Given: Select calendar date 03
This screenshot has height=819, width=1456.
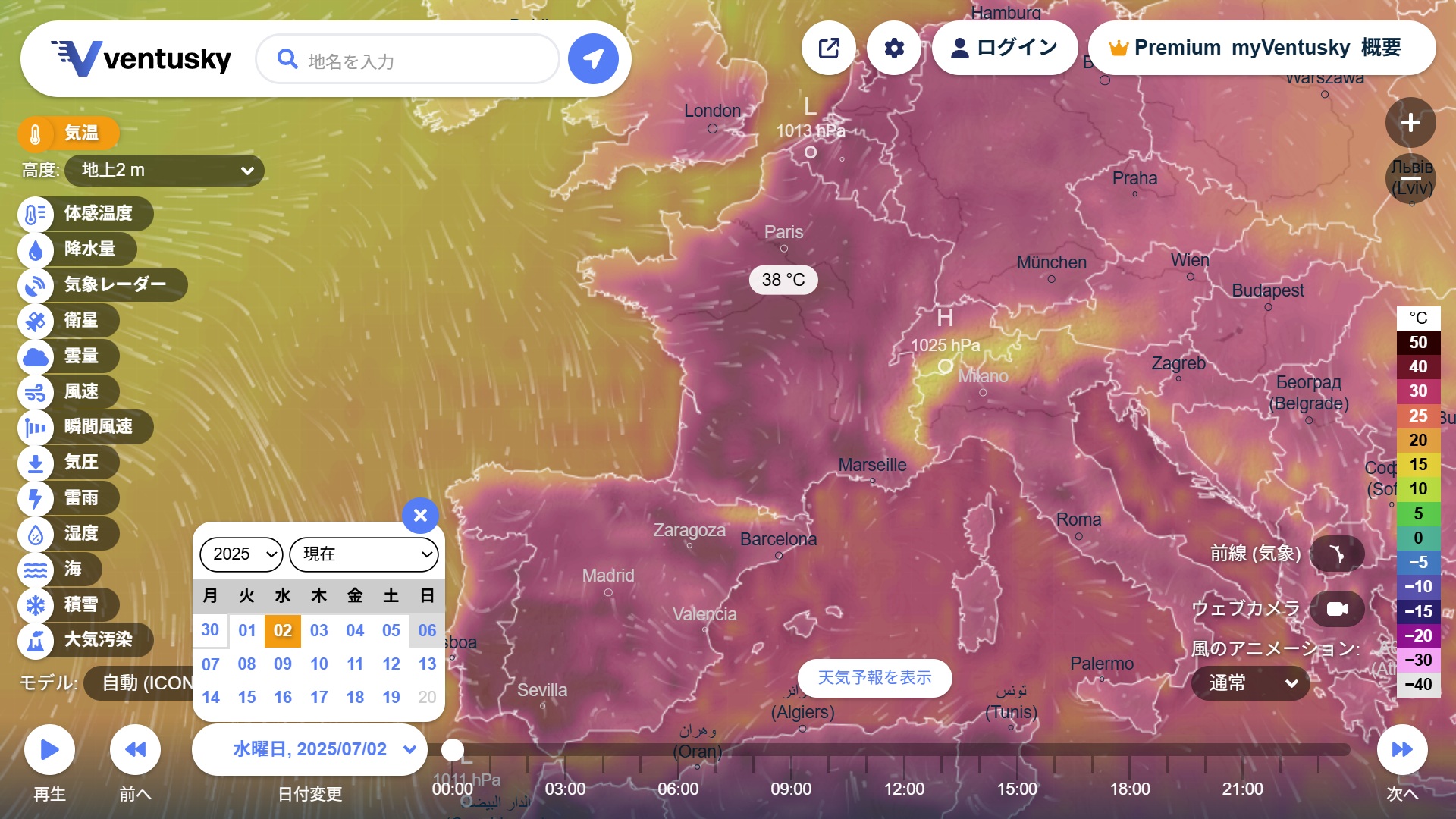Looking at the screenshot, I should coord(318,631).
